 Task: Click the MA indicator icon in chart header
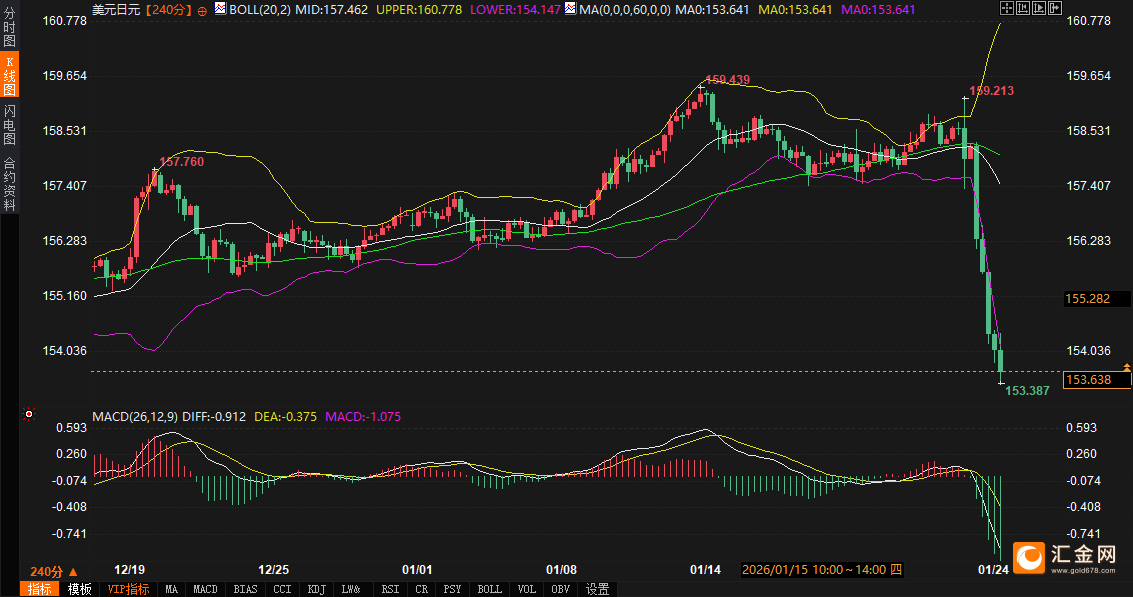pos(570,9)
